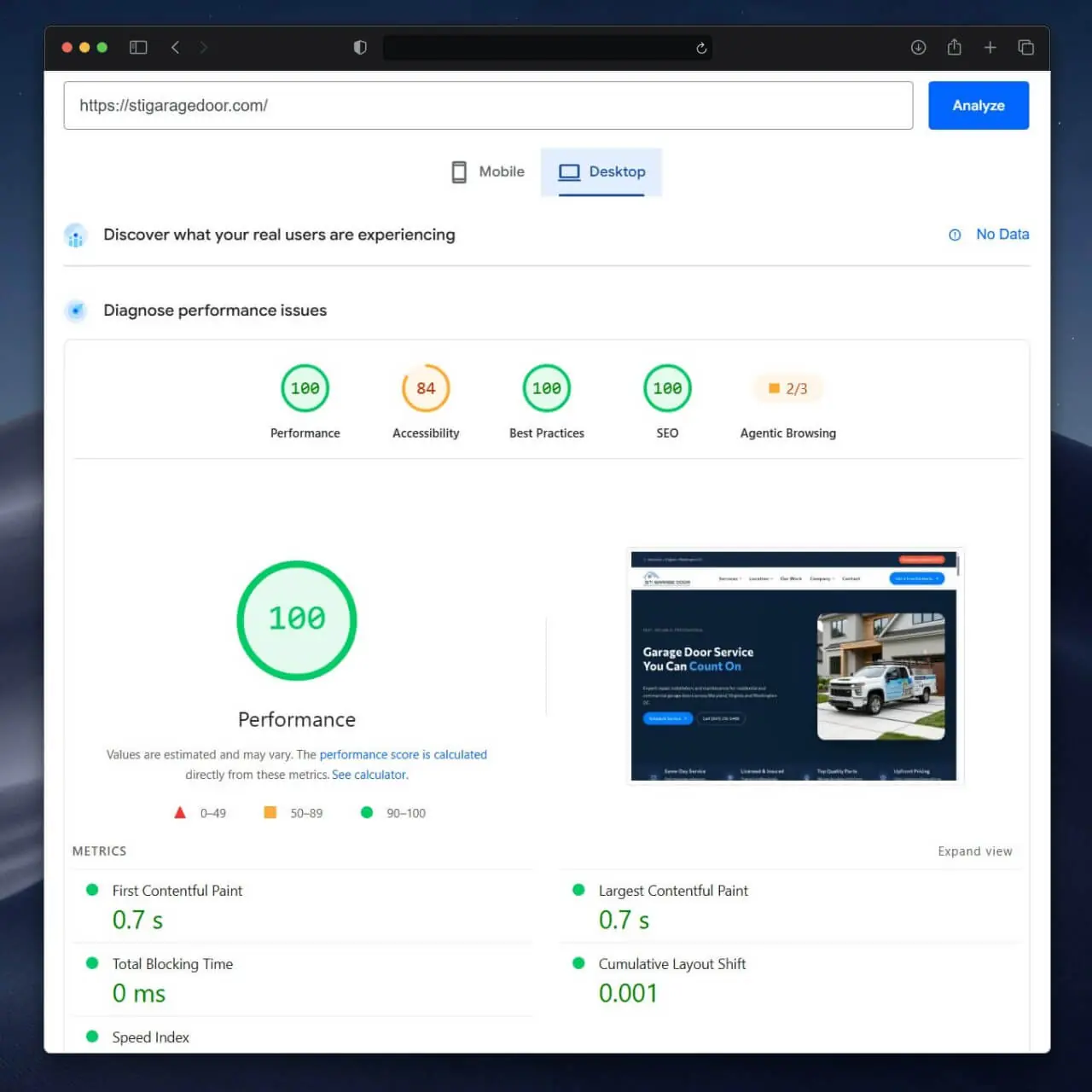Screen dimensions: 1092x1092
Task: Click the orange square 50–89 legend icon
Action: point(270,813)
